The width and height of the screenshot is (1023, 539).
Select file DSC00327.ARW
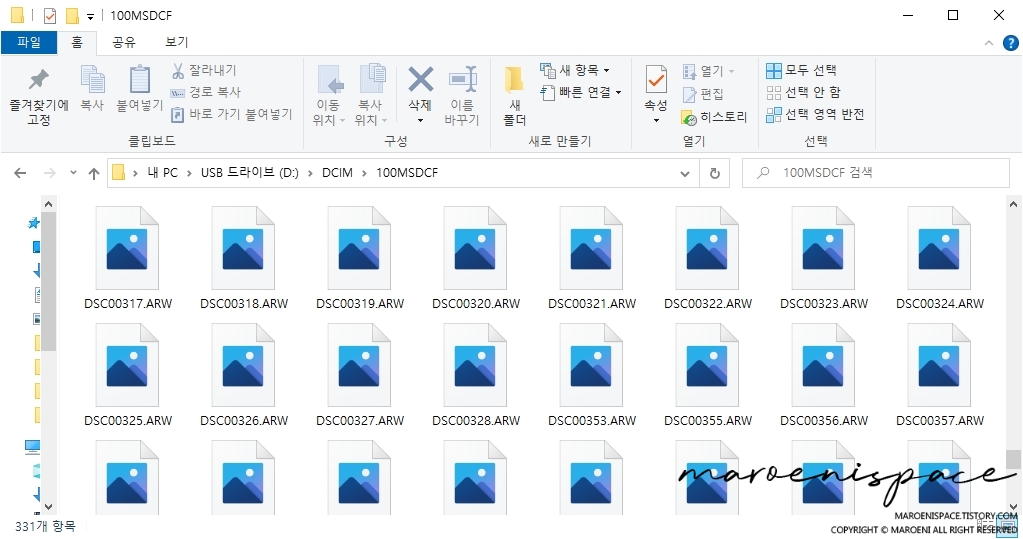coord(360,375)
